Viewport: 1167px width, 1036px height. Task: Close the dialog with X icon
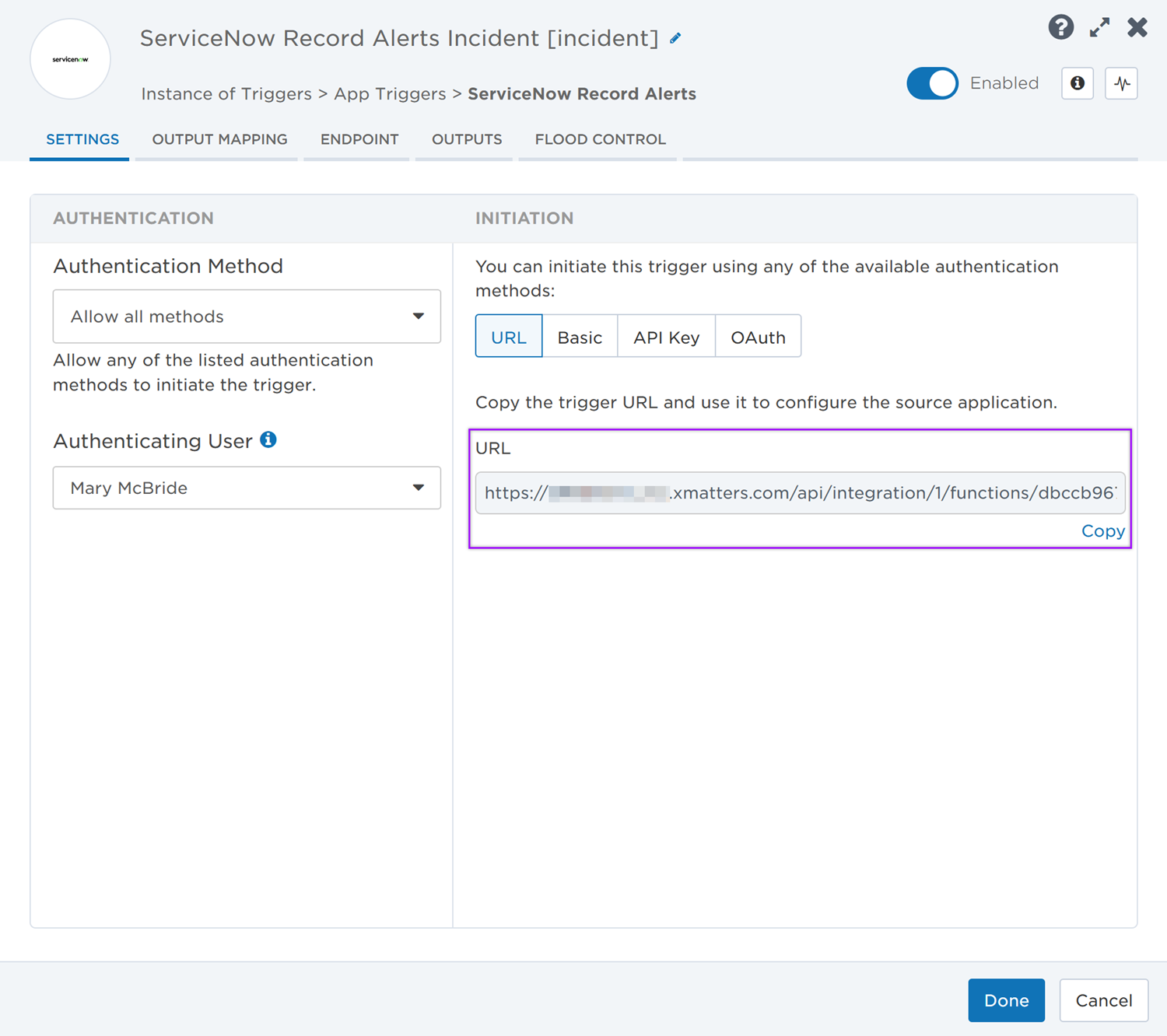tap(1137, 27)
